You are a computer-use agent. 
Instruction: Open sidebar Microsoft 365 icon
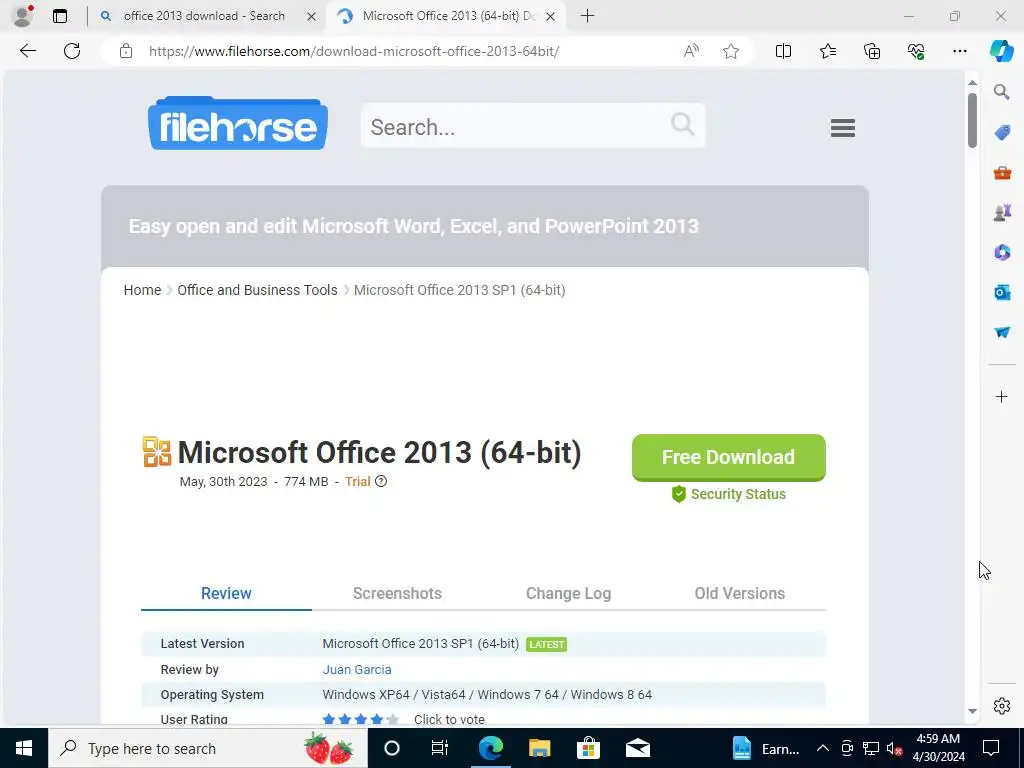(1002, 252)
